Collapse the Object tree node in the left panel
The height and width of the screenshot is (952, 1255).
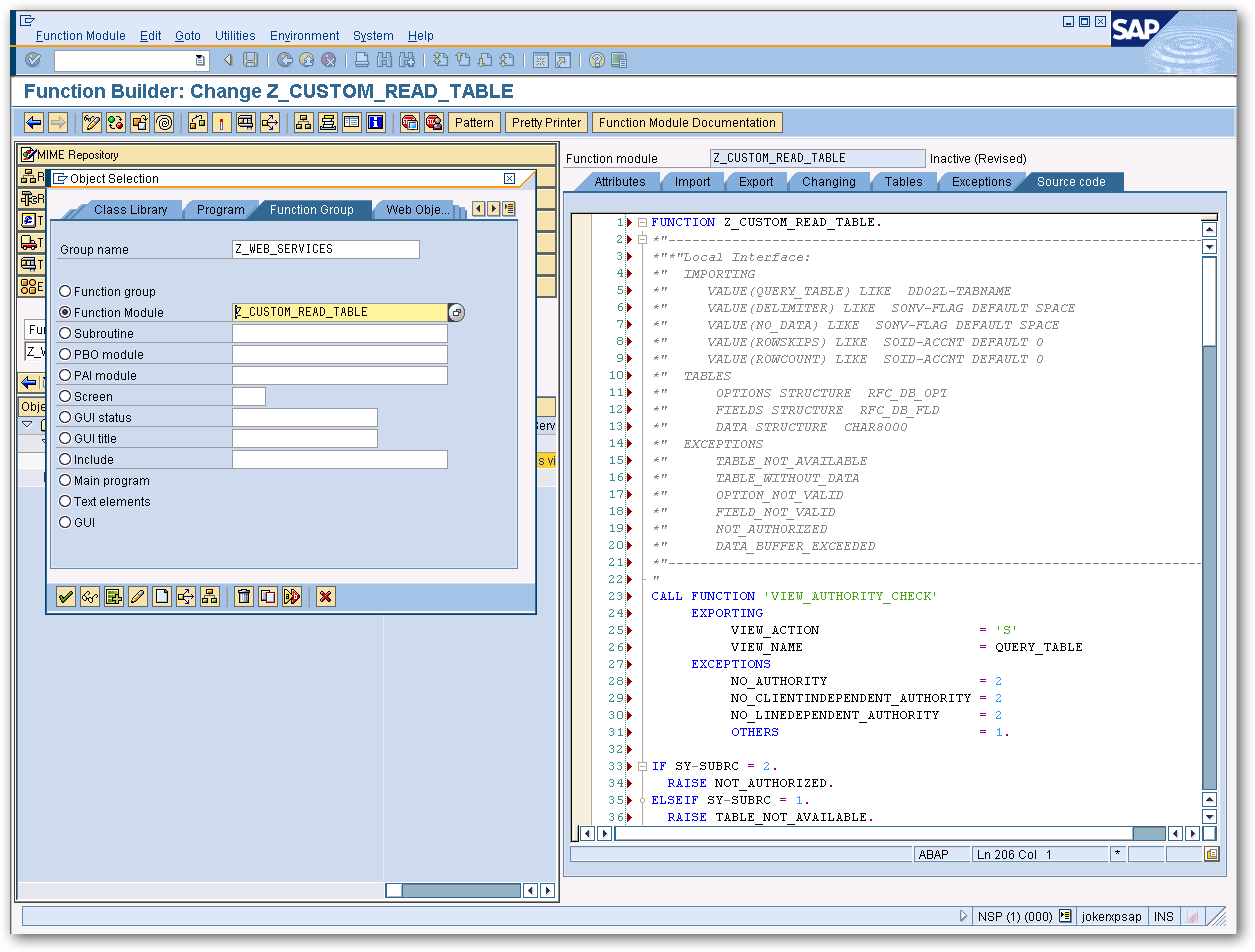point(27,425)
